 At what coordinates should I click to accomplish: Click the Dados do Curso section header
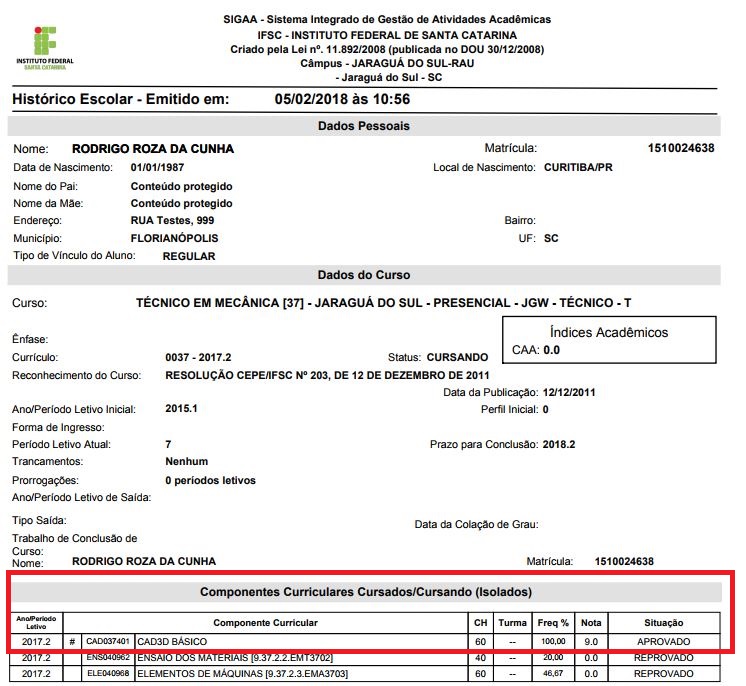364,275
